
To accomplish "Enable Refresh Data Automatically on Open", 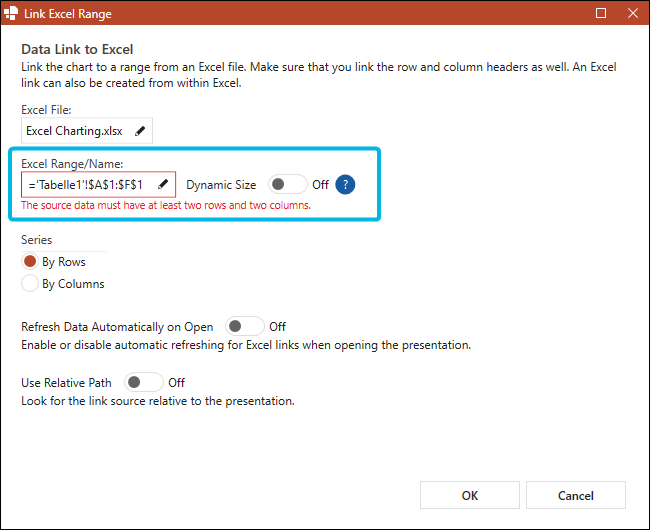I will pos(245,326).
